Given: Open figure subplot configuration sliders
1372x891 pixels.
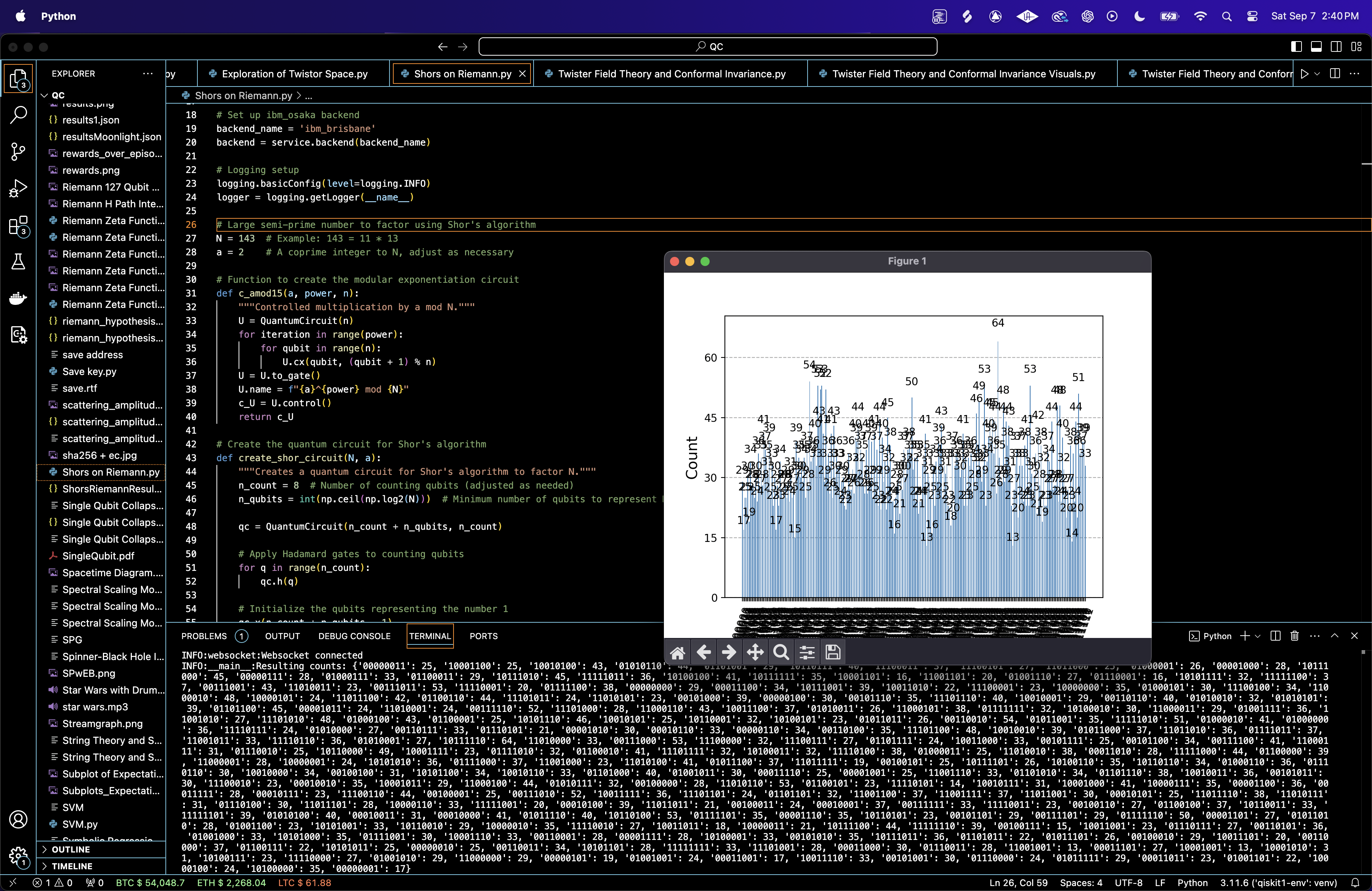Looking at the screenshot, I should pos(807,652).
